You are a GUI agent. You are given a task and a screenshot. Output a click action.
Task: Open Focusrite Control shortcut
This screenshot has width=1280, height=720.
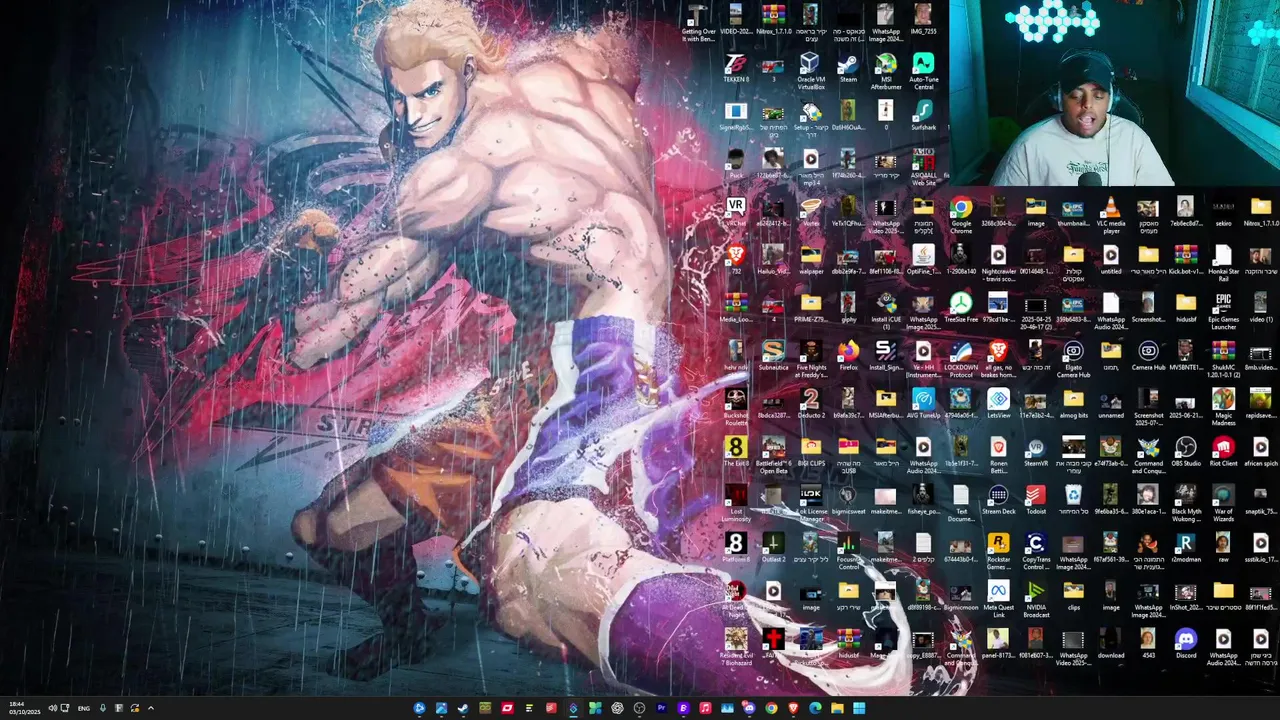click(848, 551)
